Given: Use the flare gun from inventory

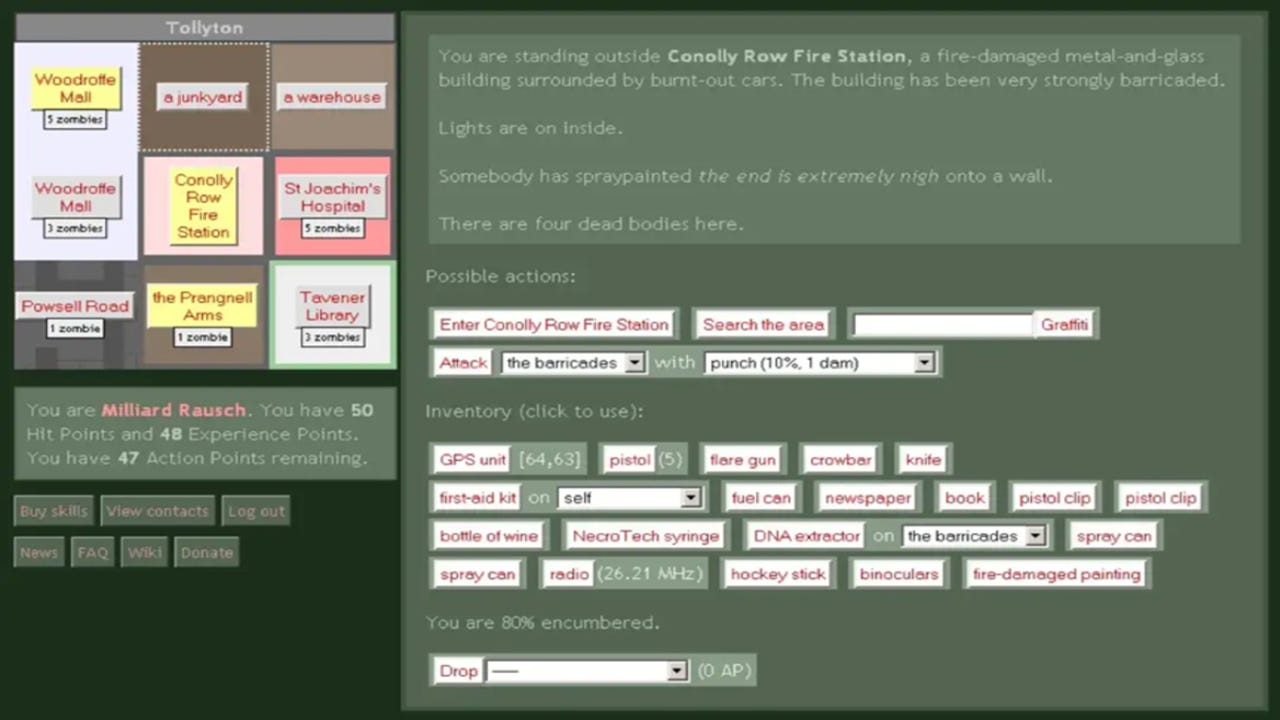Looking at the screenshot, I should [x=742, y=460].
